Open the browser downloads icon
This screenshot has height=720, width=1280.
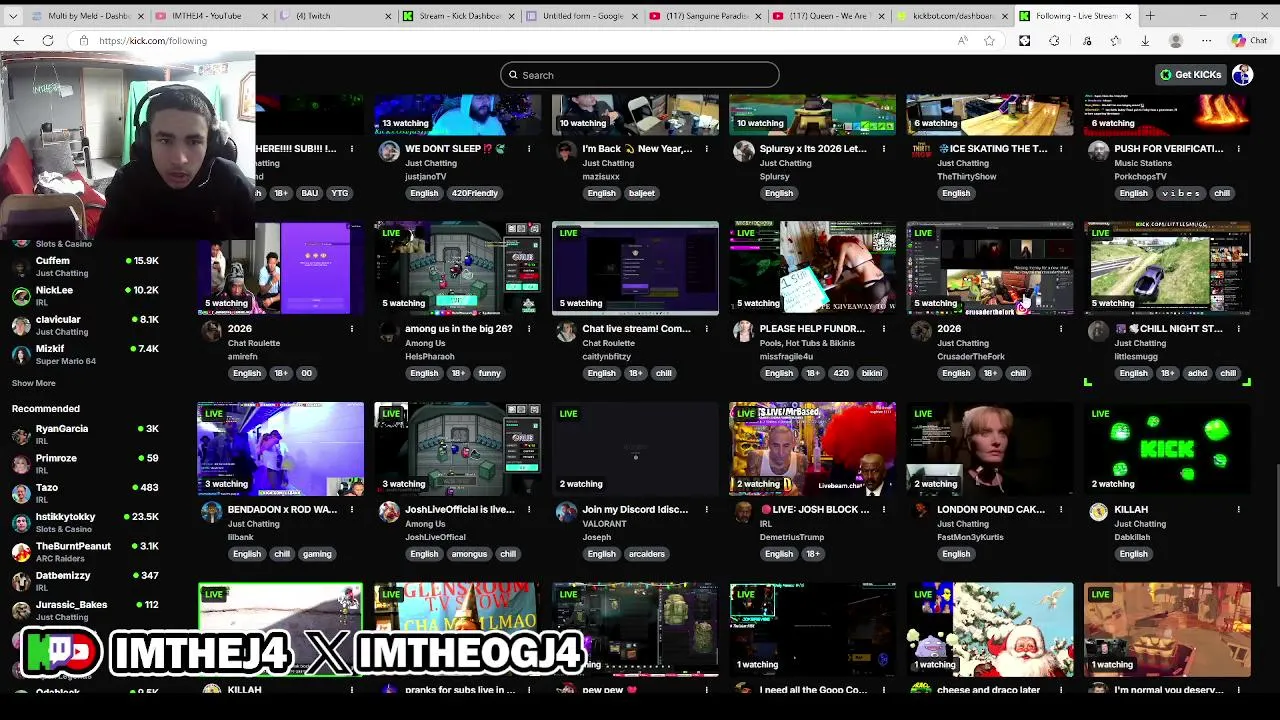point(1145,41)
